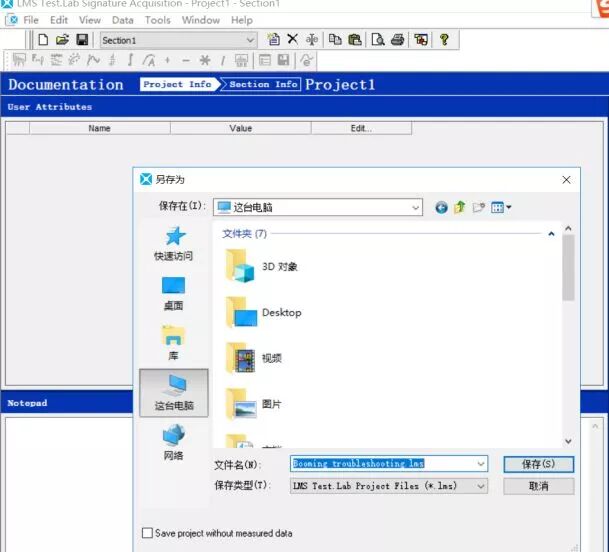609x552 pixels.
Task: Open the Data menu
Action: (123, 20)
